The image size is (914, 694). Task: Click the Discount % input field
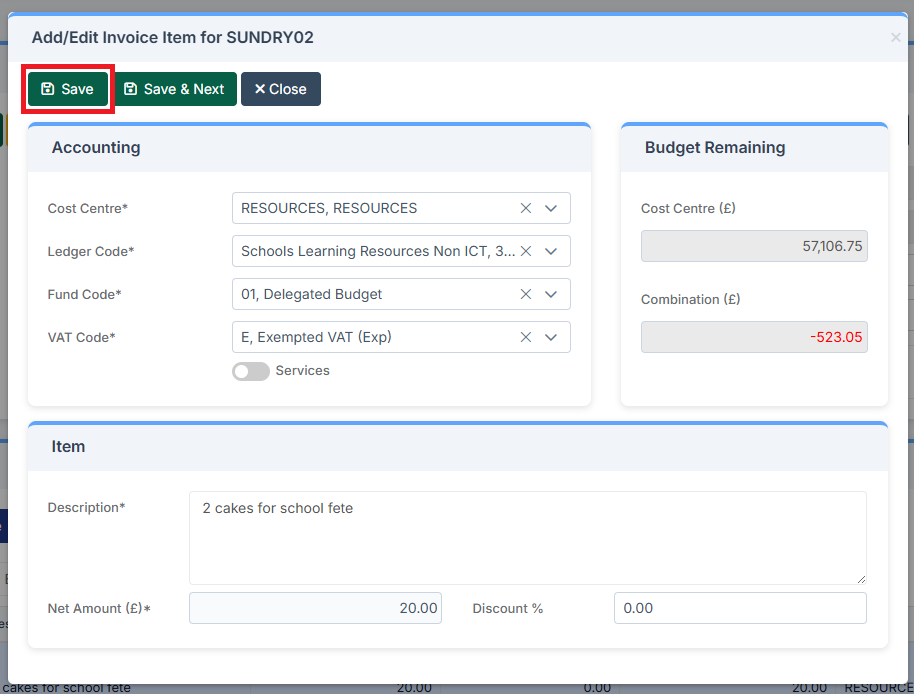[x=739, y=608]
